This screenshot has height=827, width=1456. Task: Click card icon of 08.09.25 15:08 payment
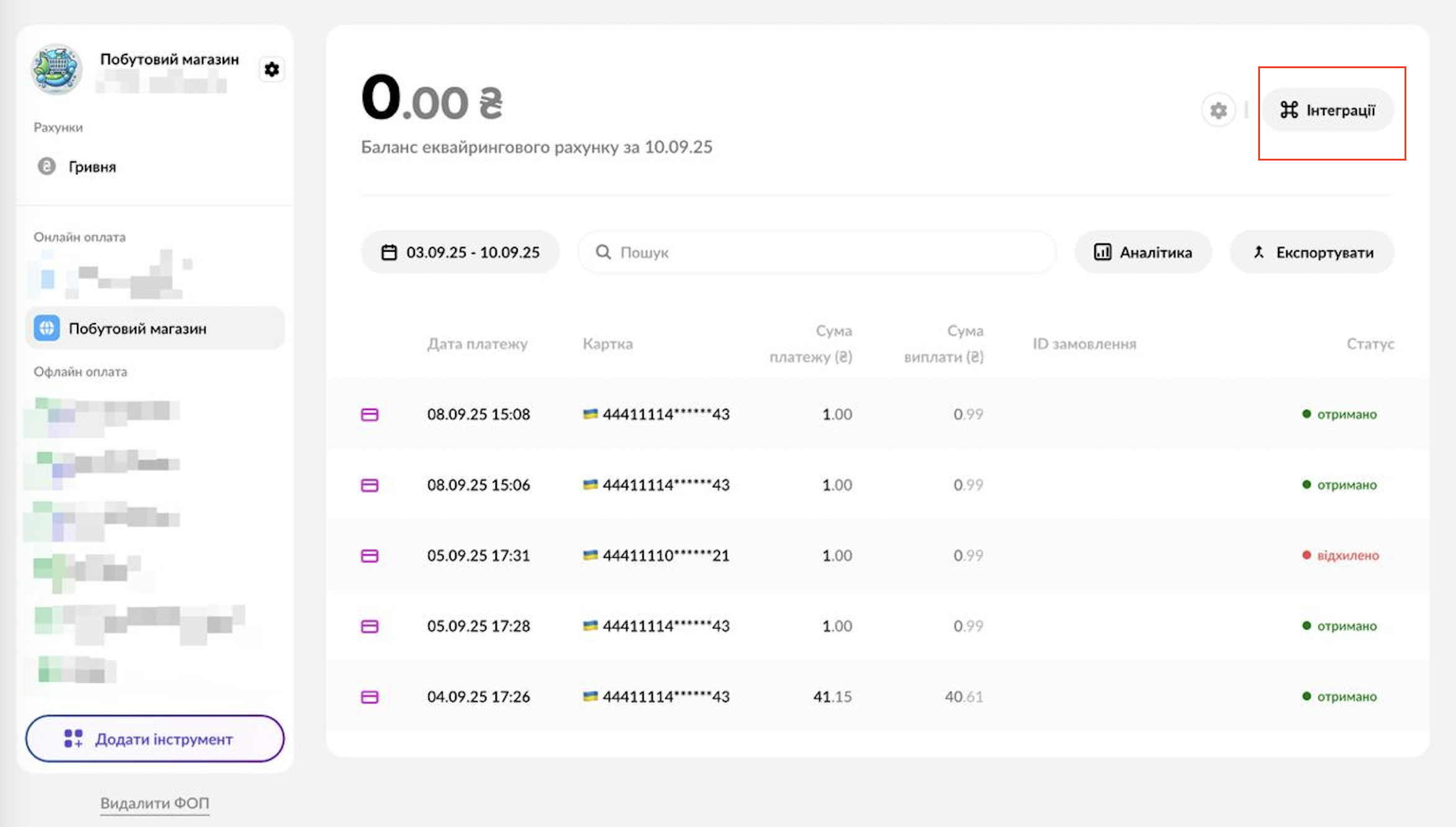(x=370, y=415)
